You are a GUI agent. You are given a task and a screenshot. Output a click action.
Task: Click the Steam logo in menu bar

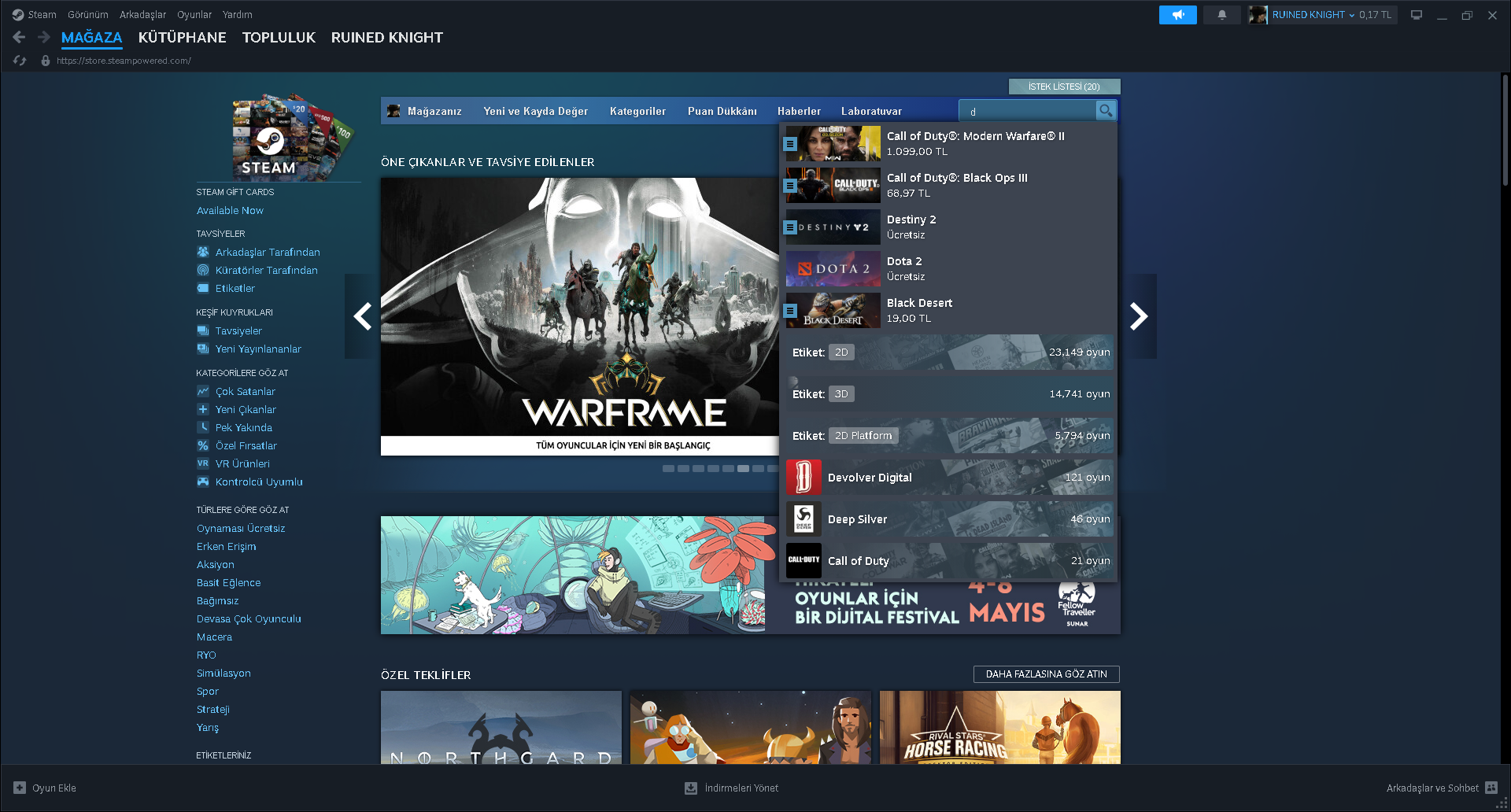18,15
